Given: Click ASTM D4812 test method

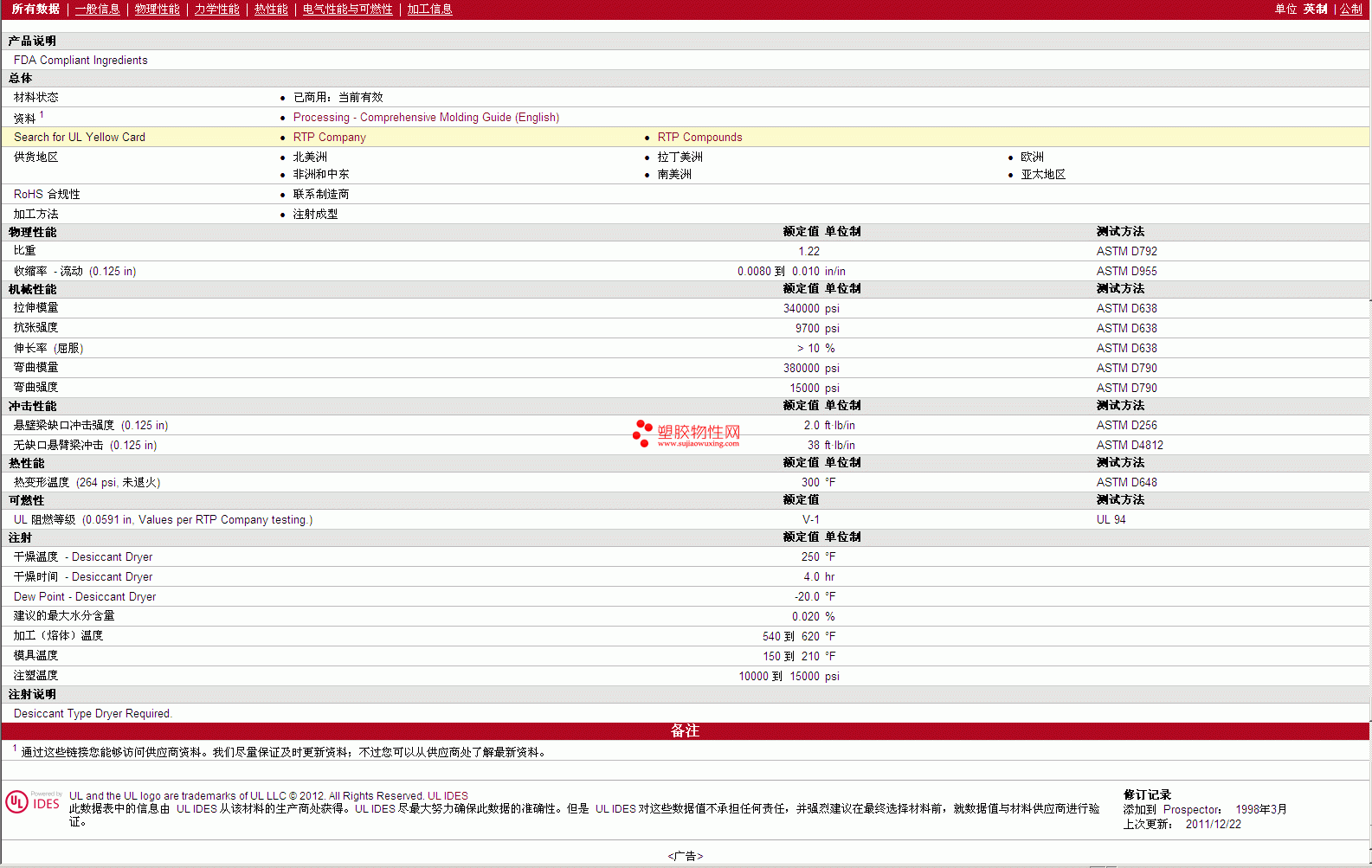Looking at the screenshot, I should pos(1130,446).
